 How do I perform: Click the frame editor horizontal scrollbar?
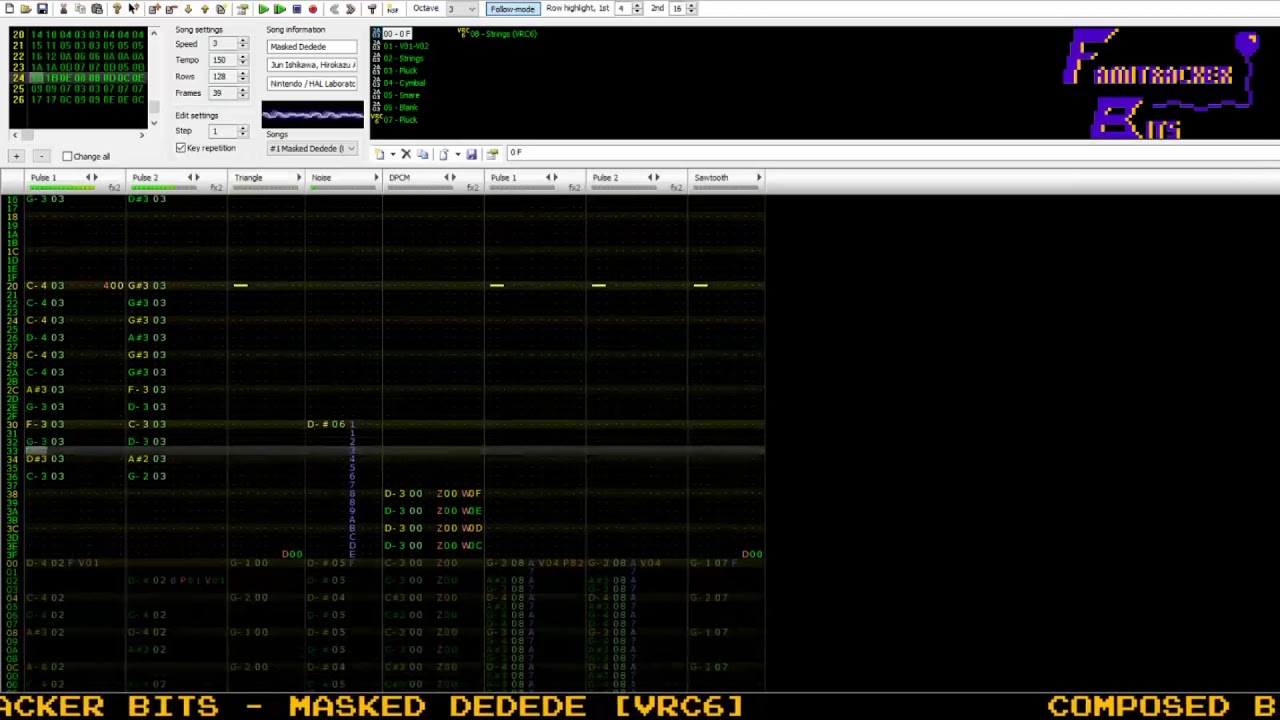(x=78, y=134)
